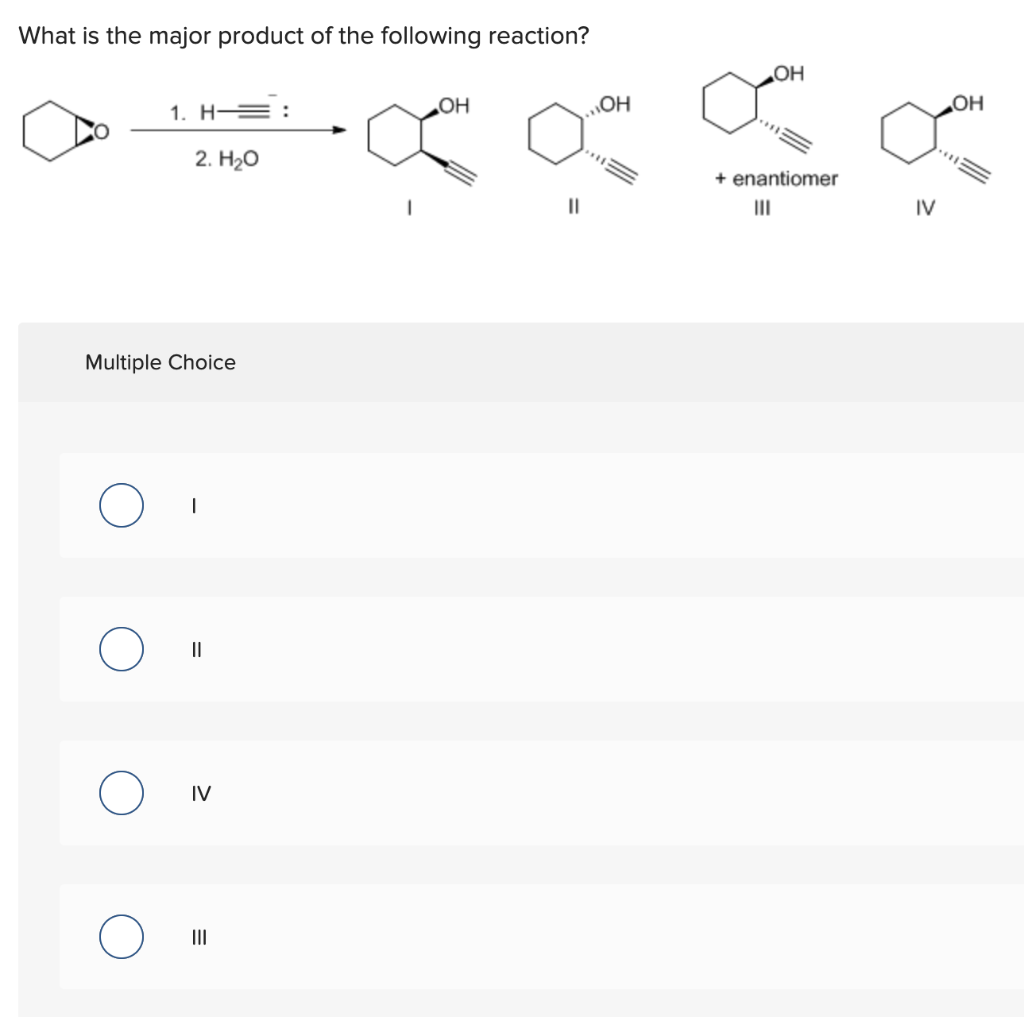Click product structure I with wedge alkyne
Image resolution: width=1024 pixels, height=1017 pixels.
pos(422,140)
